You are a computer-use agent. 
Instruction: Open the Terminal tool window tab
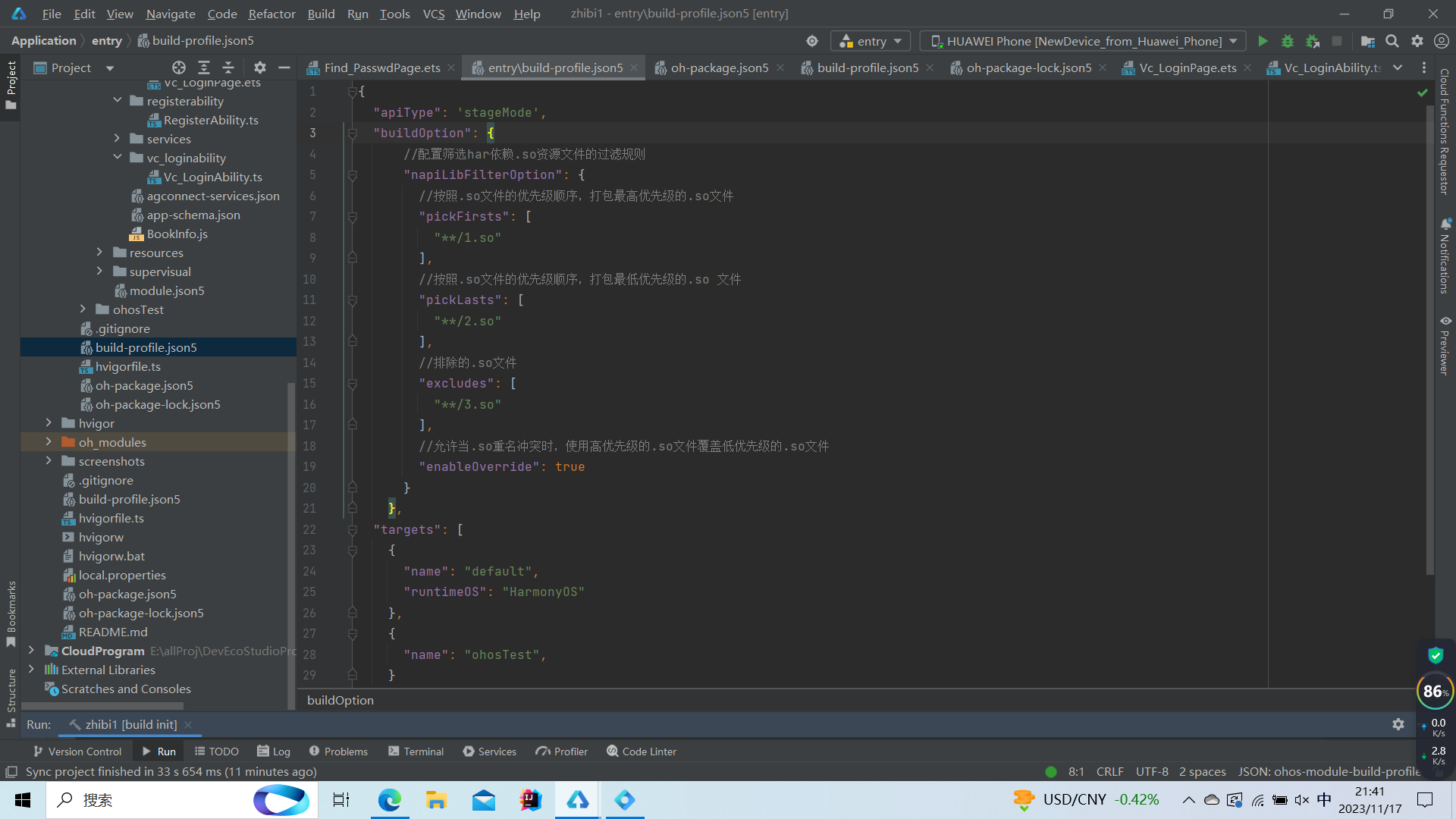point(416,752)
